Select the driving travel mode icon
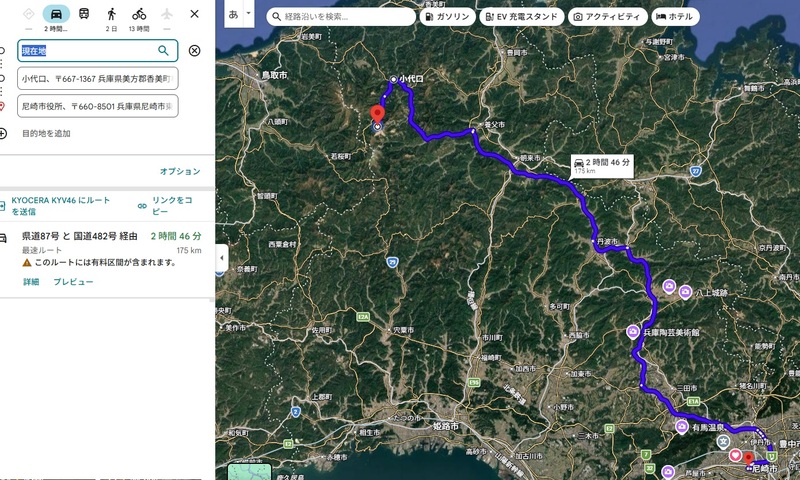 pos(56,14)
